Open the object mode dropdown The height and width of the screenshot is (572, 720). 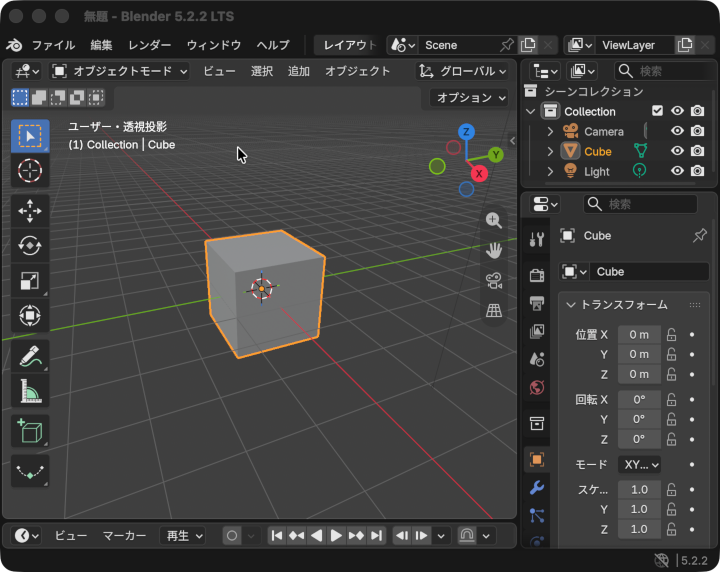click(x=120, y=71)
